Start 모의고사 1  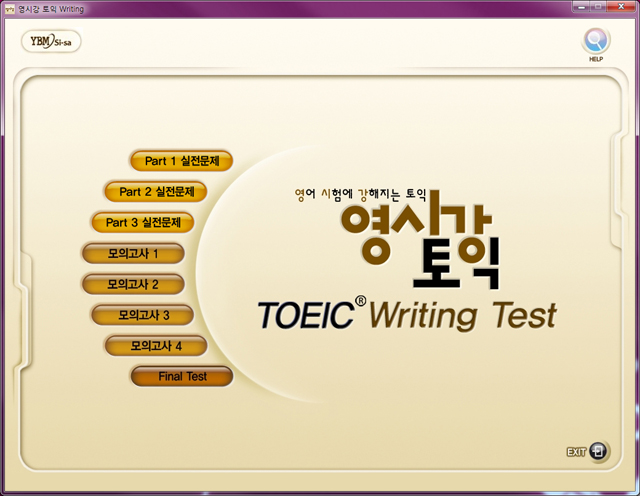pos(132,253)
